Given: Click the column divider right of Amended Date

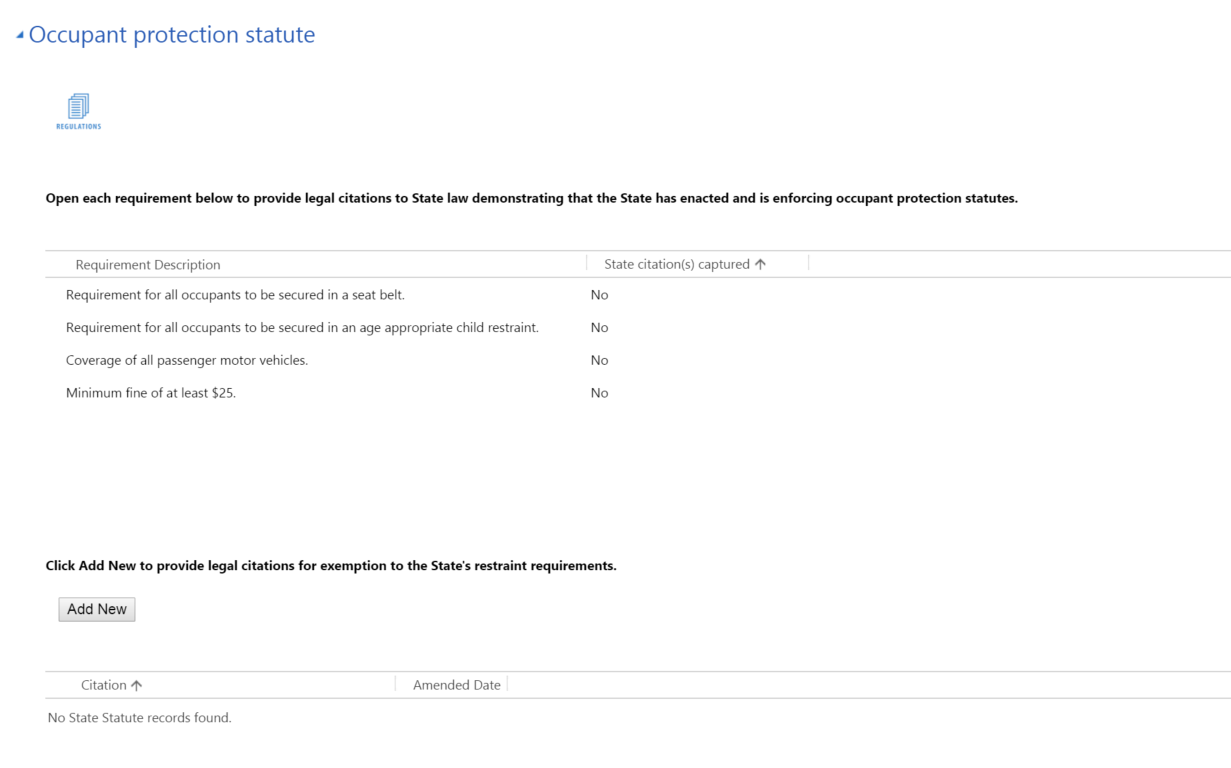Looking at the screenshot, I should click(x=508, y=684).
